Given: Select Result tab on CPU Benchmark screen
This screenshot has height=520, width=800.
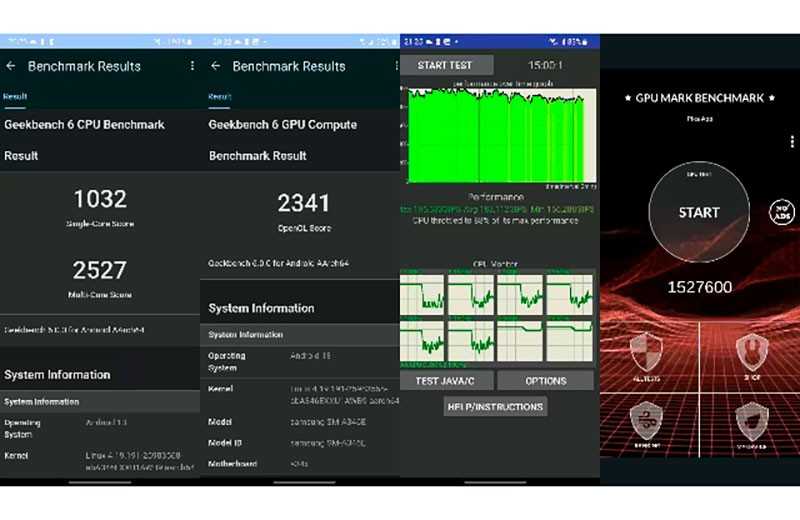Looking at the screenshot, I should coord(15,96).
